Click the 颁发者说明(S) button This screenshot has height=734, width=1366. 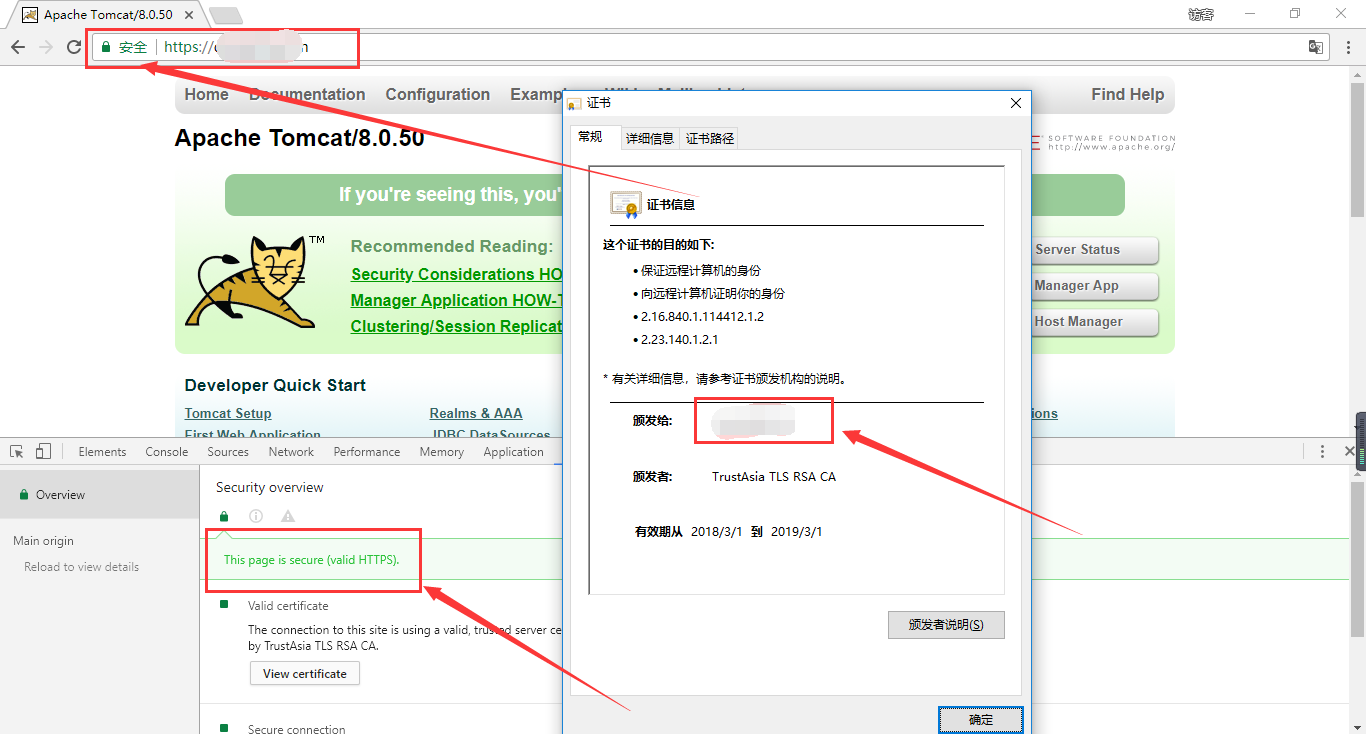(x=946, y=625)
